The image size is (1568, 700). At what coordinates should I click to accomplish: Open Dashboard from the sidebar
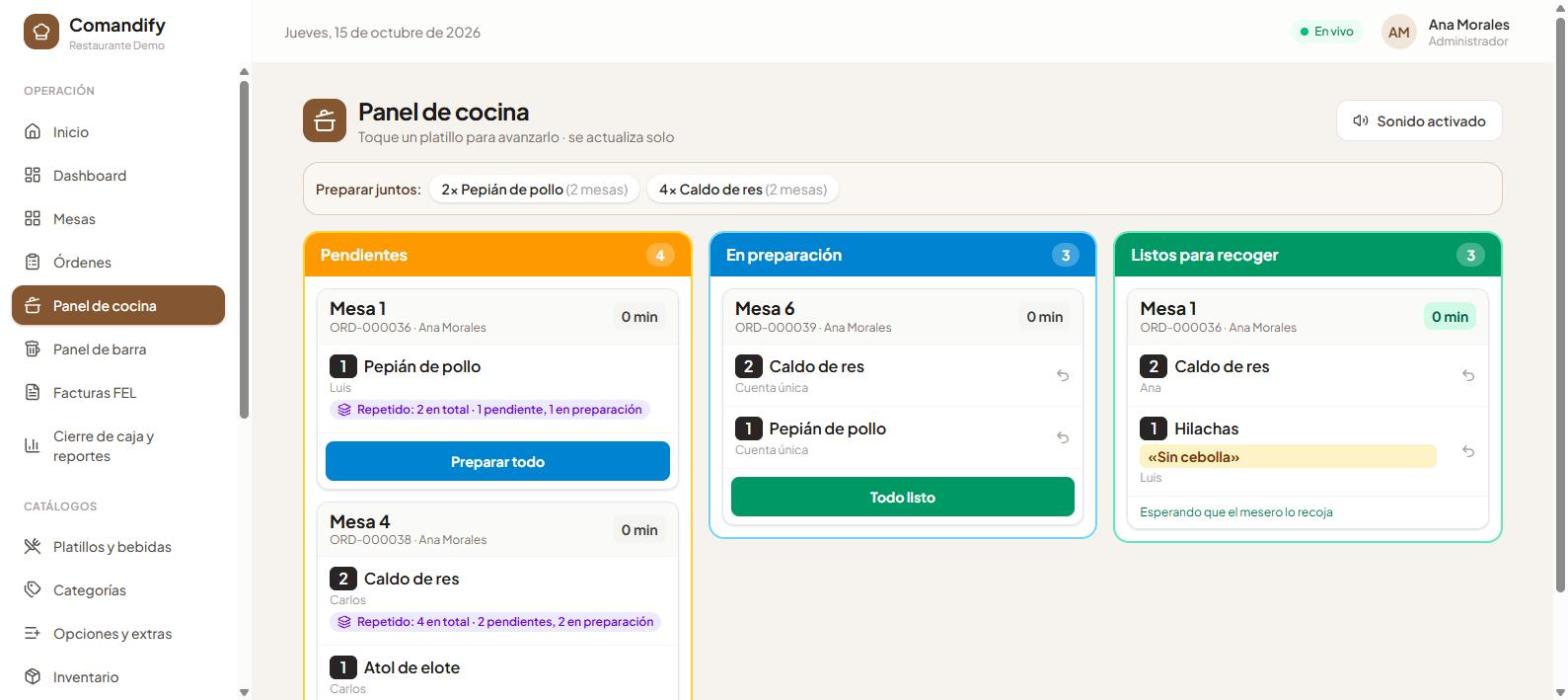pos(118,176)
